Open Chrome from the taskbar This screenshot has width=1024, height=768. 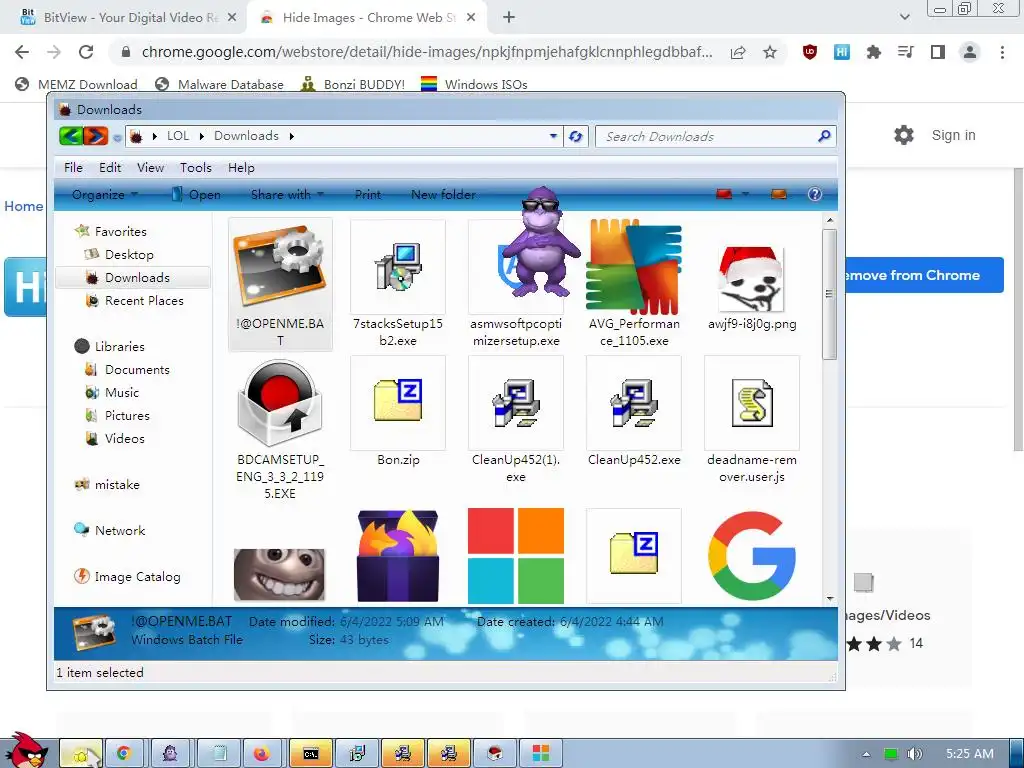click(x=123, y=754)
